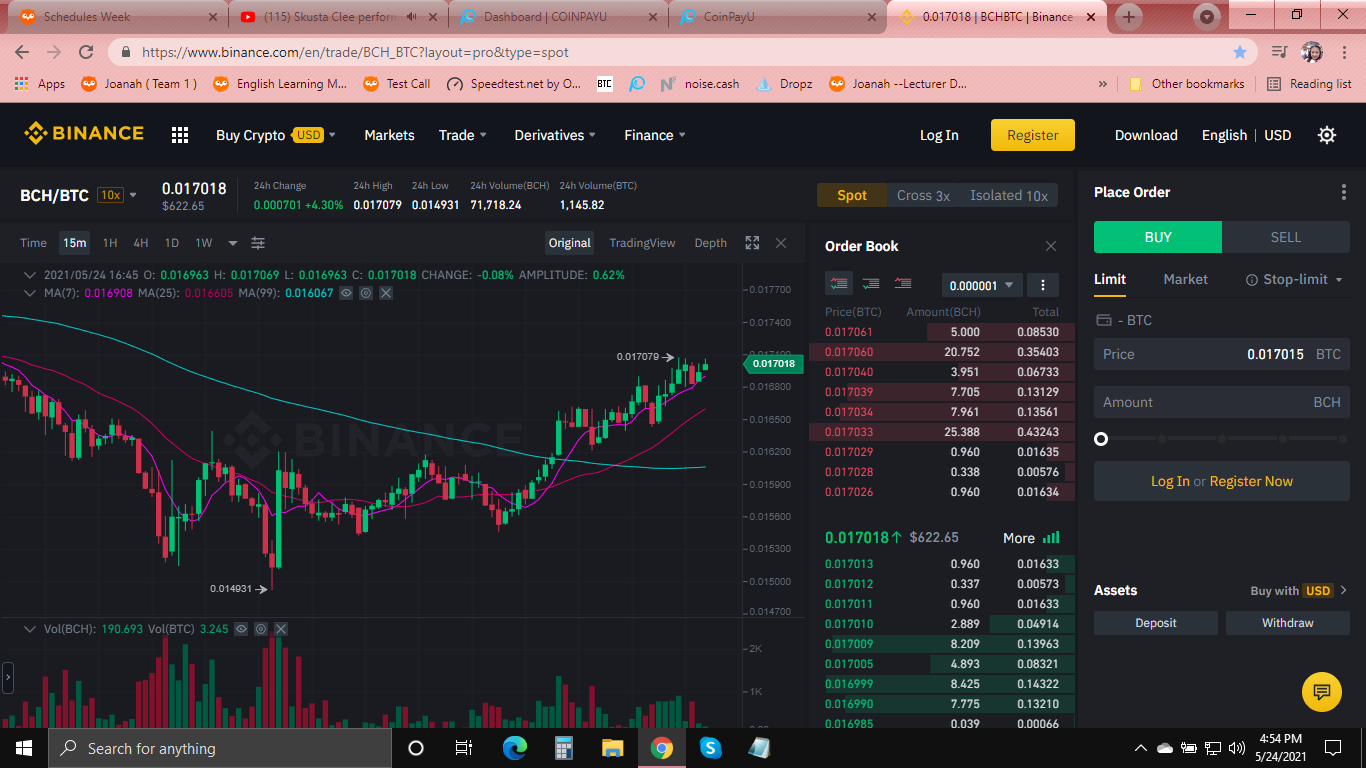
Task: Open Place Order more options menu
Action: (1343, 192)
